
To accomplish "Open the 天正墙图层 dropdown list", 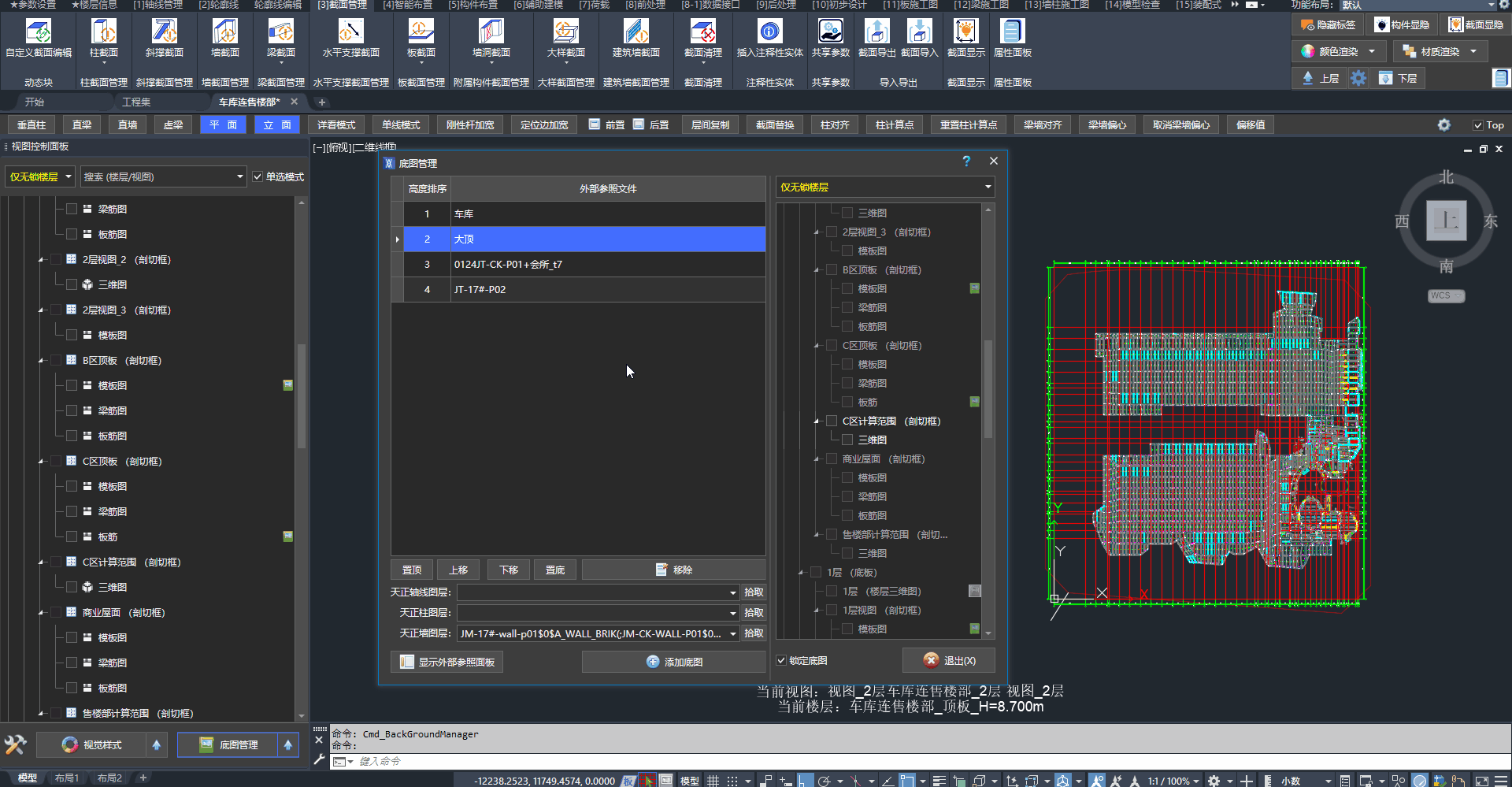I will pyautogui.click(x=732, y=634).
